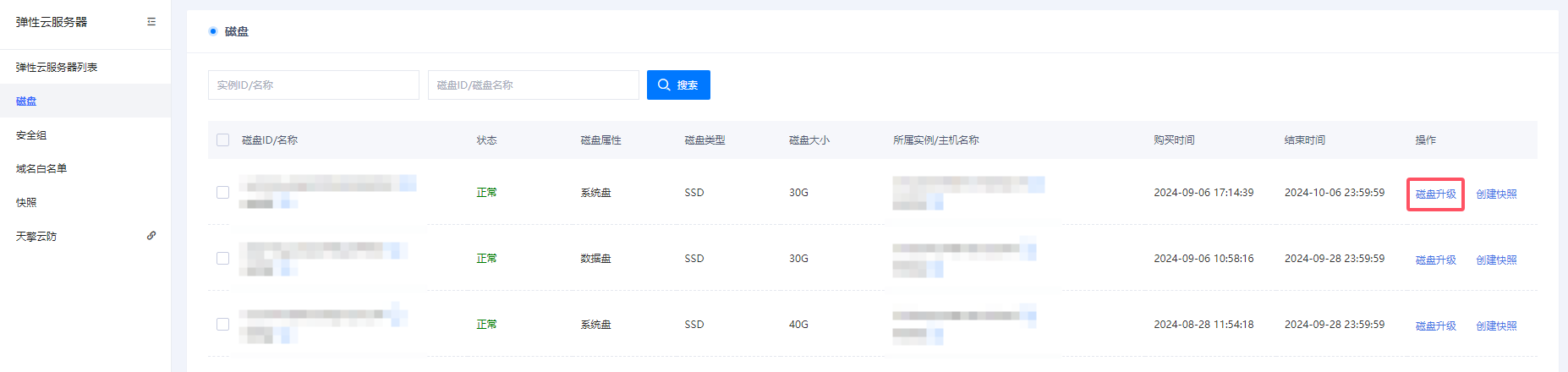Image resolution: width=1568 pixels, height=372 pixels.
Task: Click 磁盘升级 for the 40G disk
Action: click(x=1435, y=326)
